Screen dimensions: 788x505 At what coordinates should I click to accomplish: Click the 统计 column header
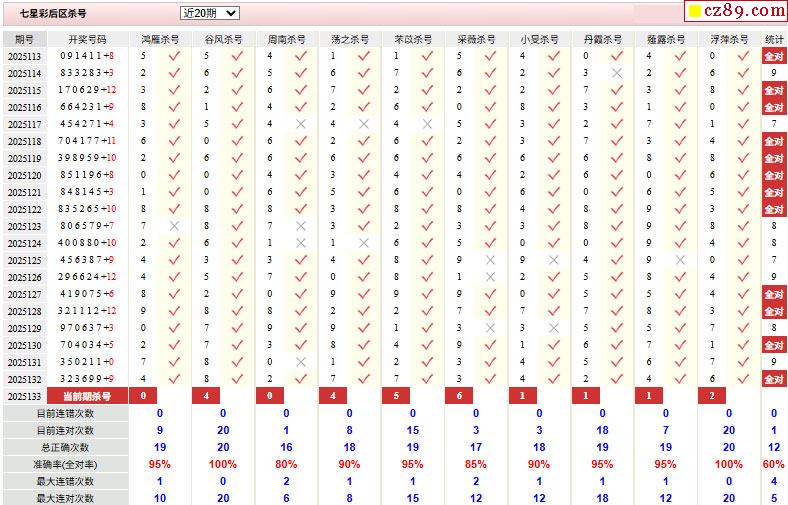774,39
